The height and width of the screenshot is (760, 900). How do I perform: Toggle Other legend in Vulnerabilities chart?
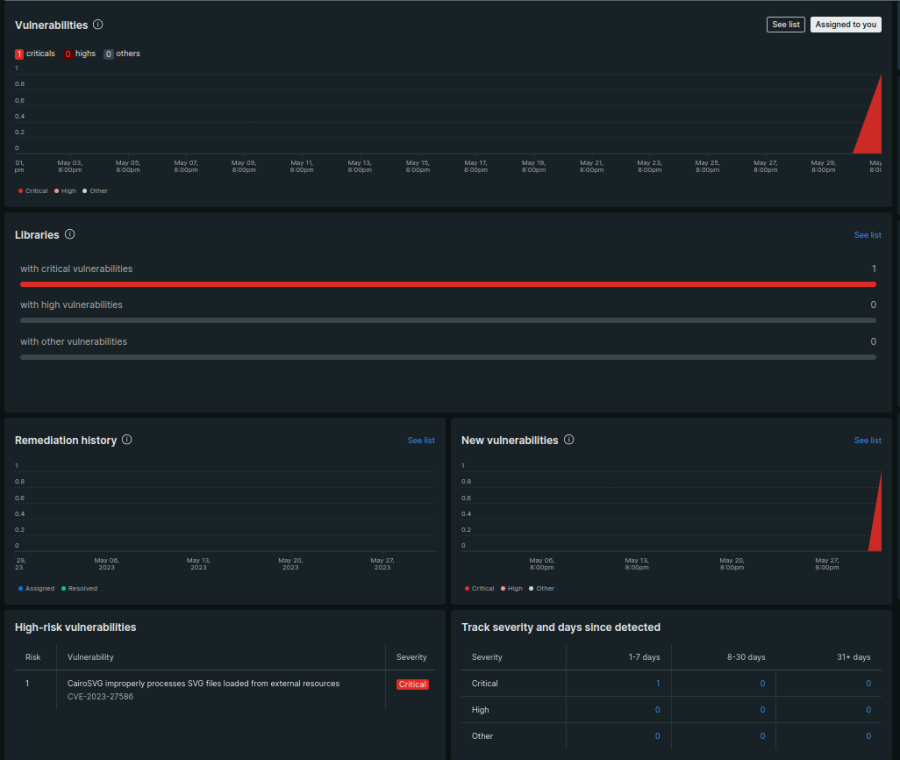point(95,191)
